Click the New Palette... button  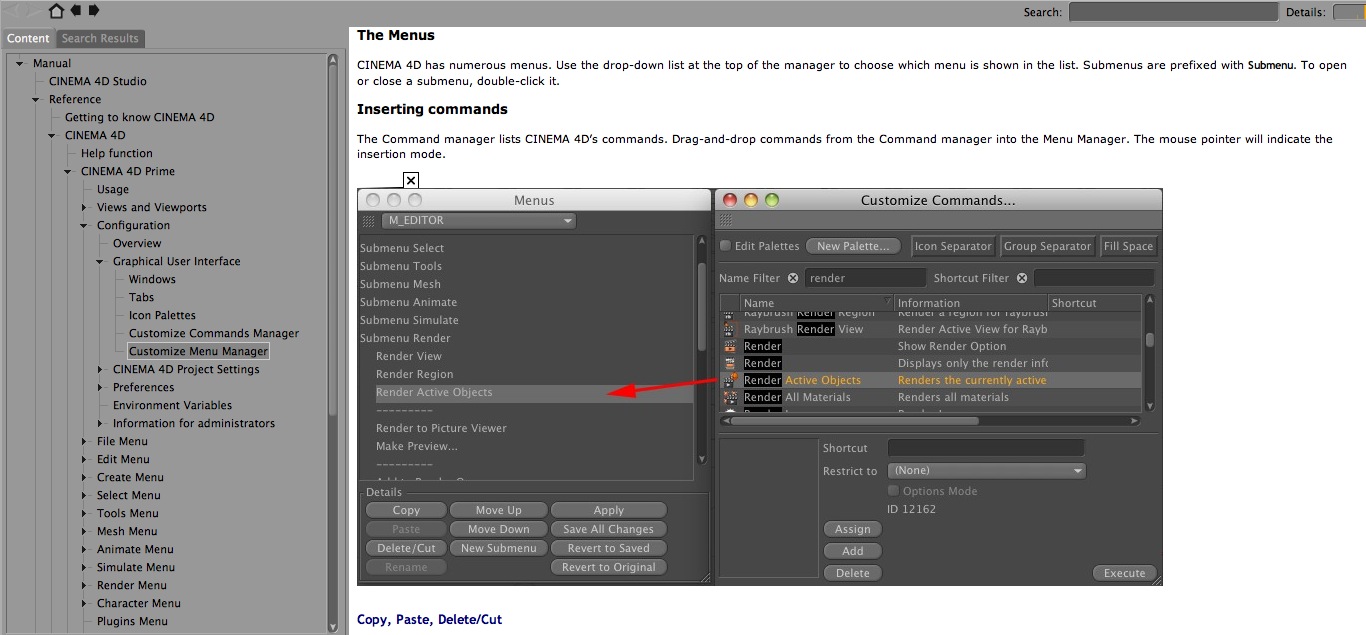point(853,246)
